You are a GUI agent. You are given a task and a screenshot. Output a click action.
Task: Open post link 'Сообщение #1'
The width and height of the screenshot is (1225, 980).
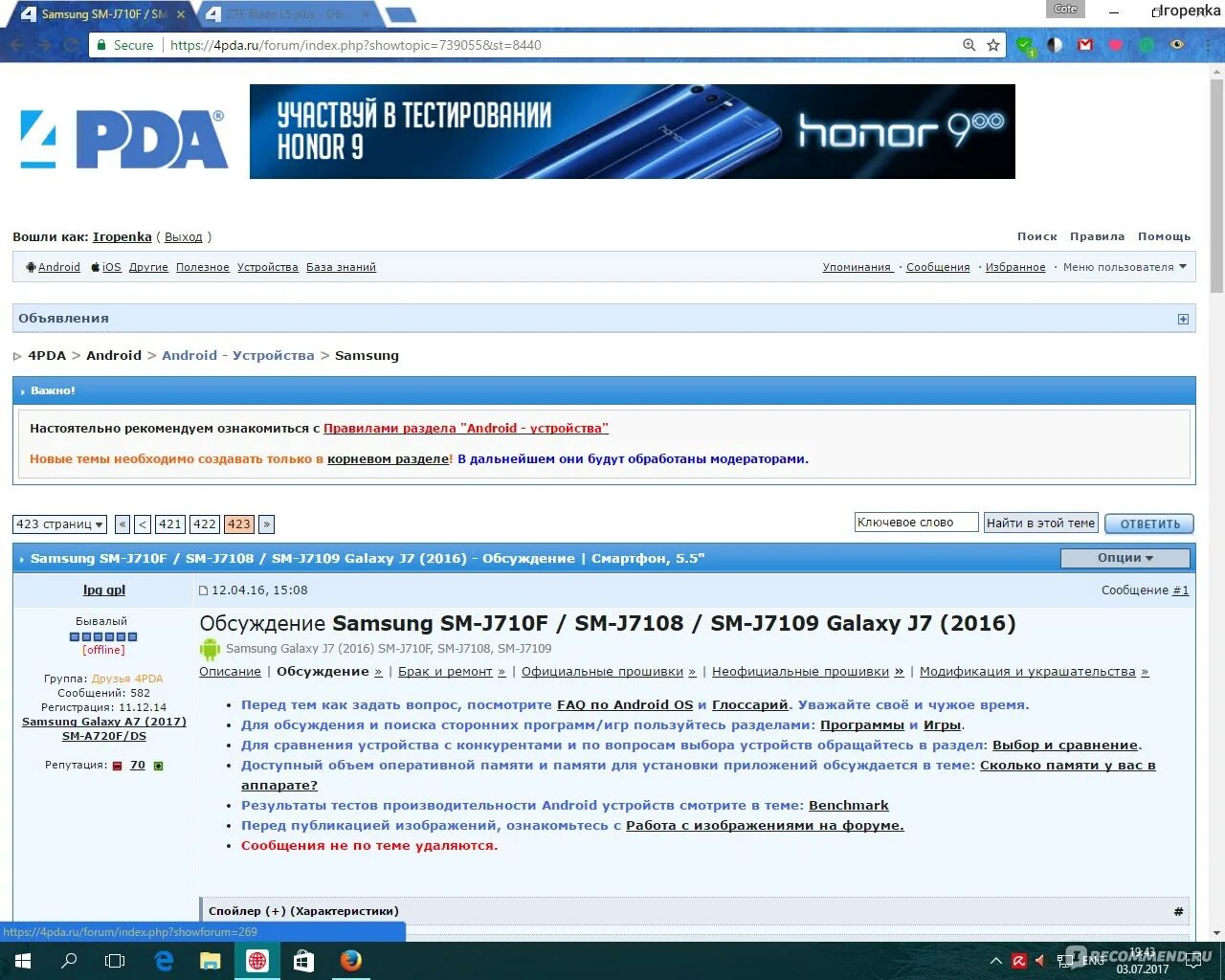[x=1145, y=590]
